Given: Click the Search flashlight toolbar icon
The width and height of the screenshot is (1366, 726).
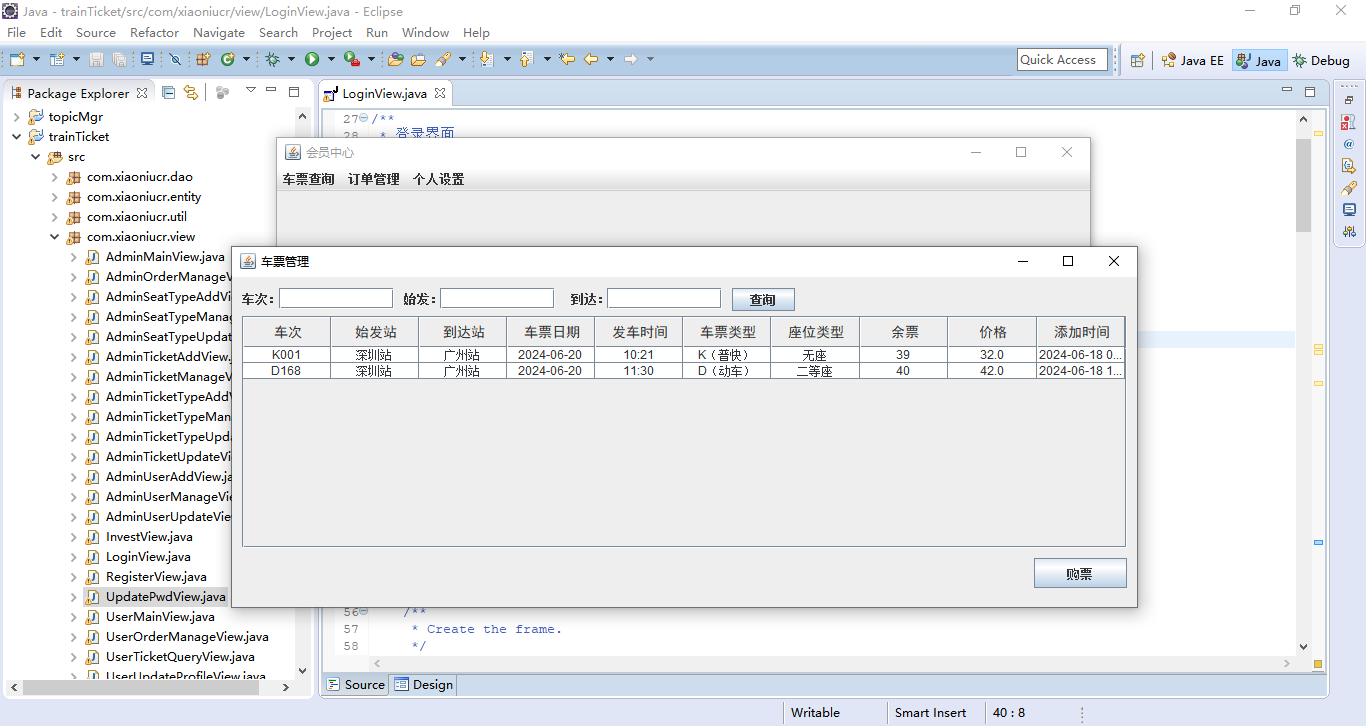Looking at the screenshot, I should pyautogui.click(x=443, y=60).
